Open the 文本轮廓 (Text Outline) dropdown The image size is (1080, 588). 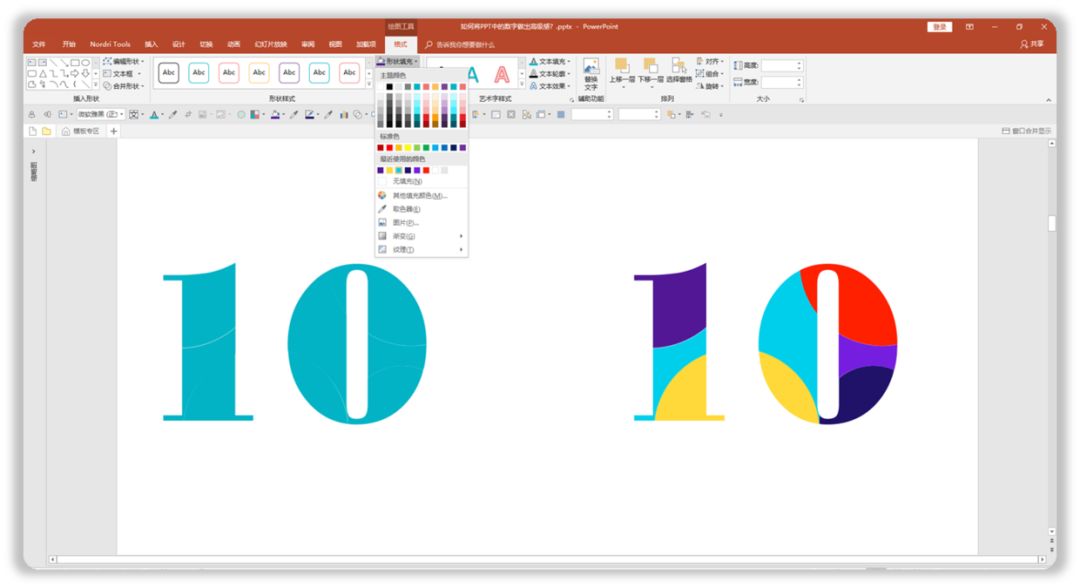click(x=550, y=74)
